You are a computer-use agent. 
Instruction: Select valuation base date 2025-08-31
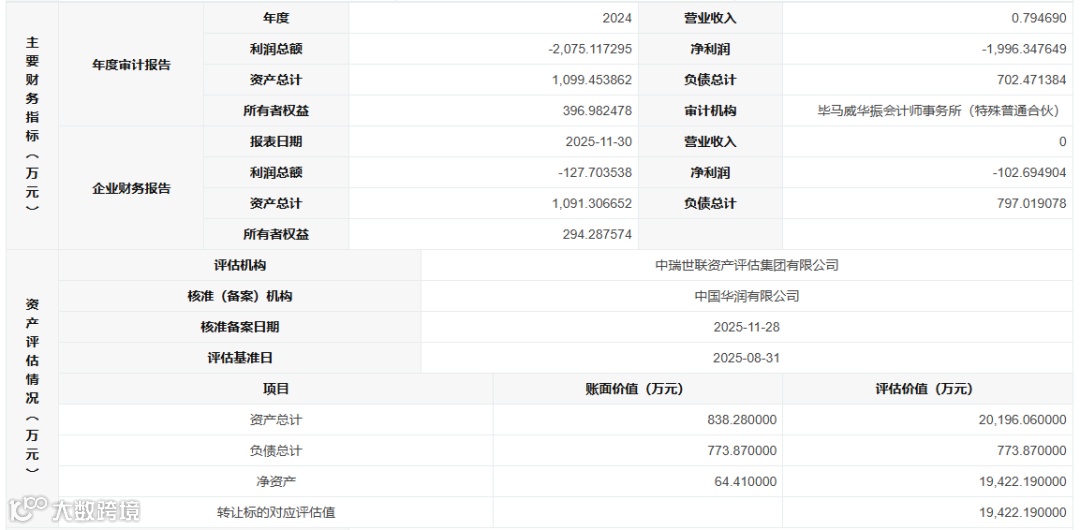pos(747,358)
